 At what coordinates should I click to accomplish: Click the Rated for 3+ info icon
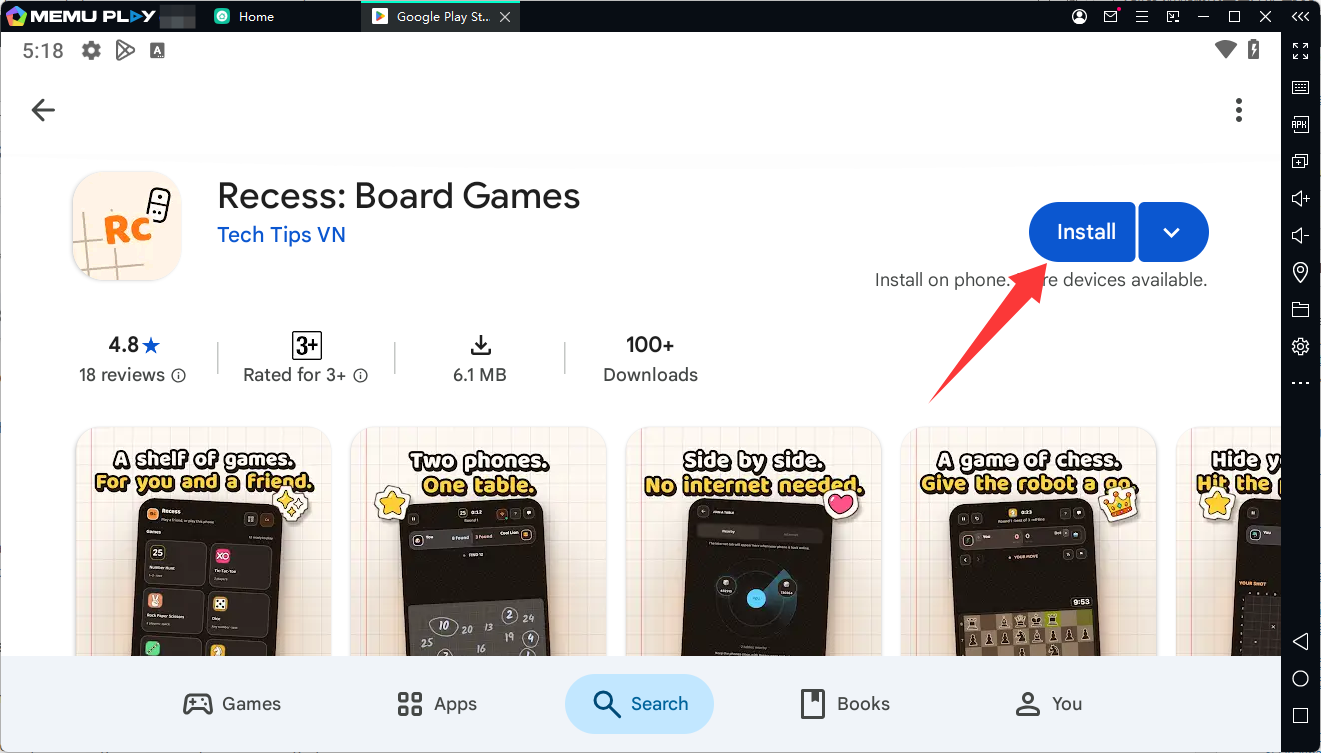(360, 376)
